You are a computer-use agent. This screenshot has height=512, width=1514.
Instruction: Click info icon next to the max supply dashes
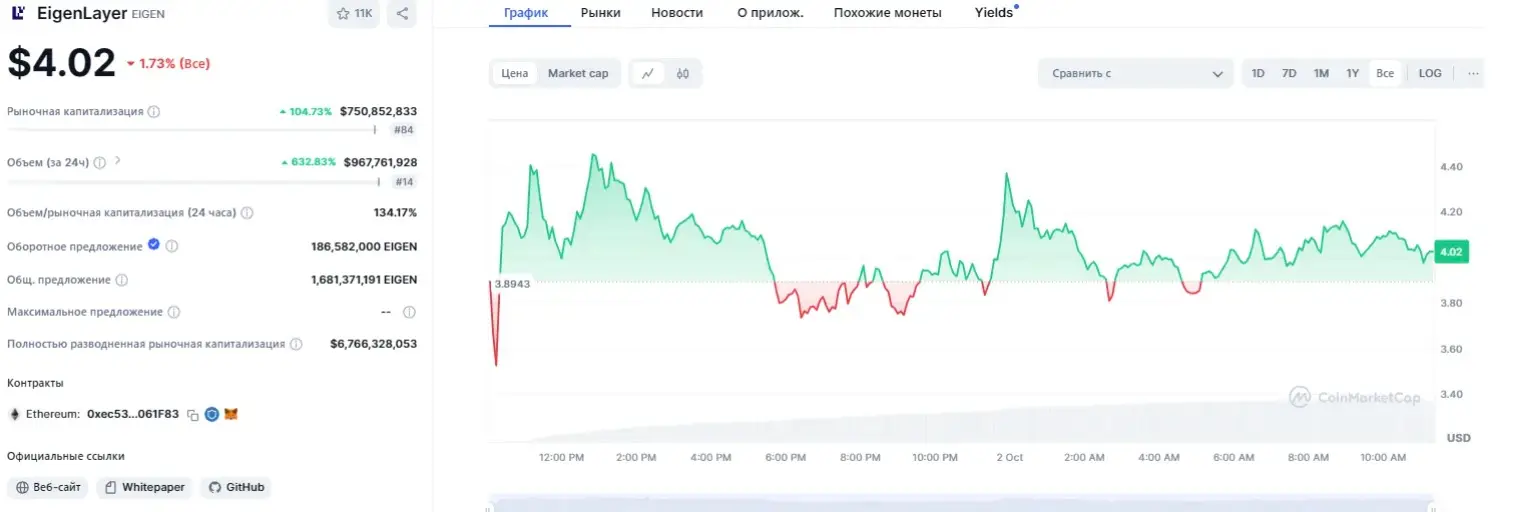click(409, 312)
